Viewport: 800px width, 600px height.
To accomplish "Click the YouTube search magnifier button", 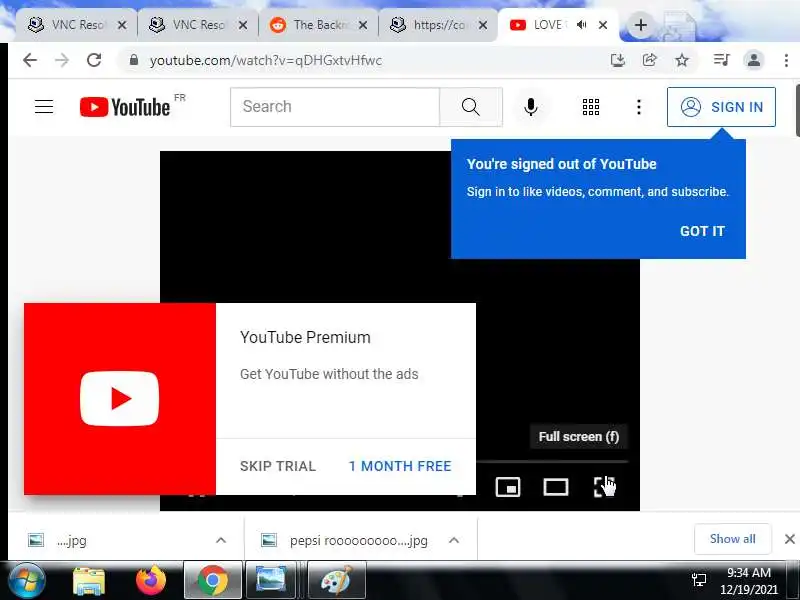I will point(470,107).
